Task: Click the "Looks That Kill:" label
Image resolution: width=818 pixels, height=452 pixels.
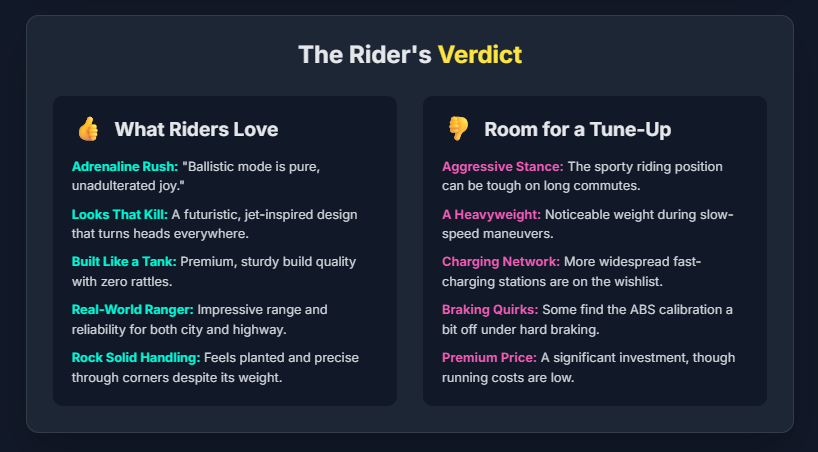Action: pyautogui.click(x=119, y=215)
